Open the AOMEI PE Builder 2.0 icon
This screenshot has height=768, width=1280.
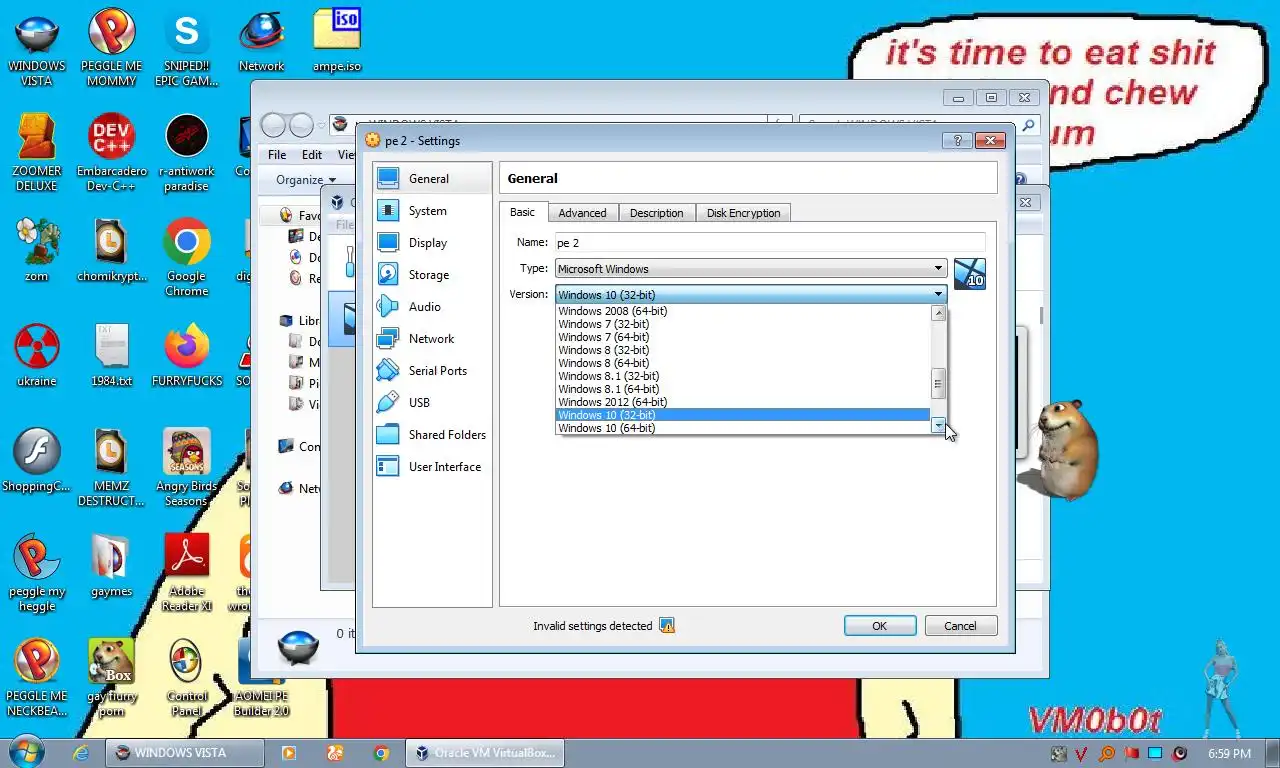point(262,677)
